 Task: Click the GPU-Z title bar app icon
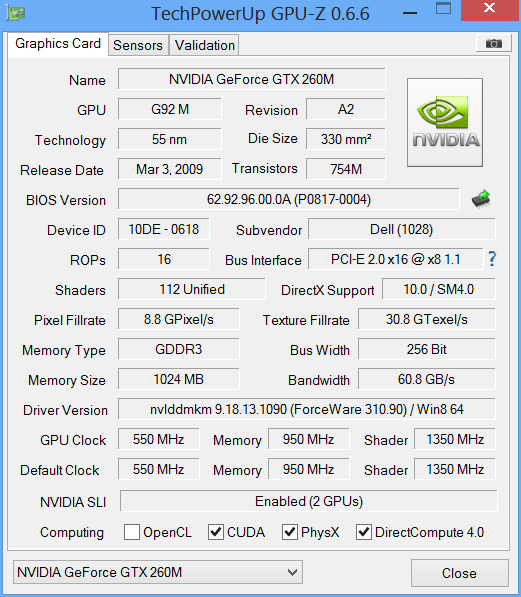coord(16,13)
